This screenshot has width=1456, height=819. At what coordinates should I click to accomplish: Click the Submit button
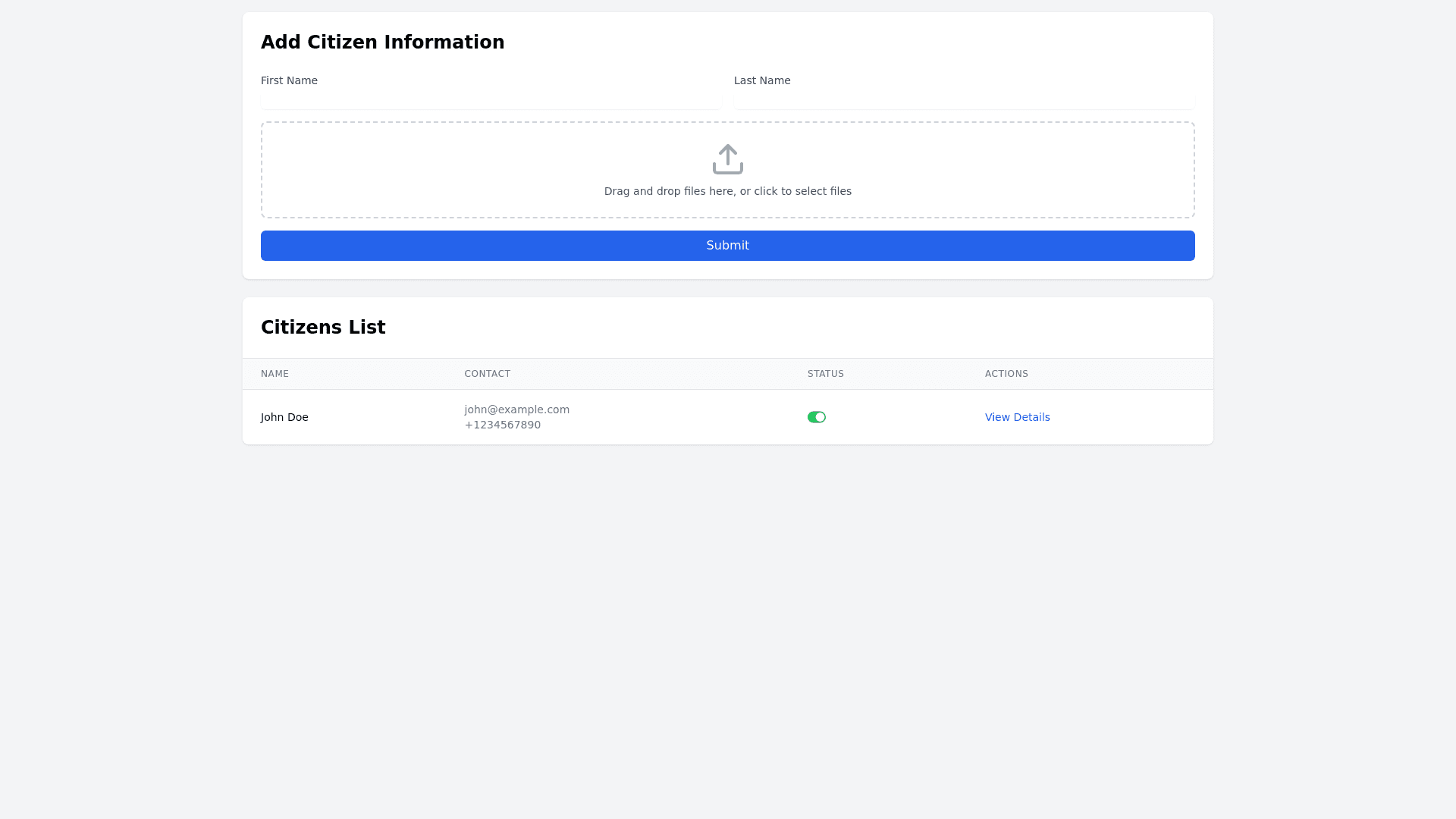coord(727,246)
